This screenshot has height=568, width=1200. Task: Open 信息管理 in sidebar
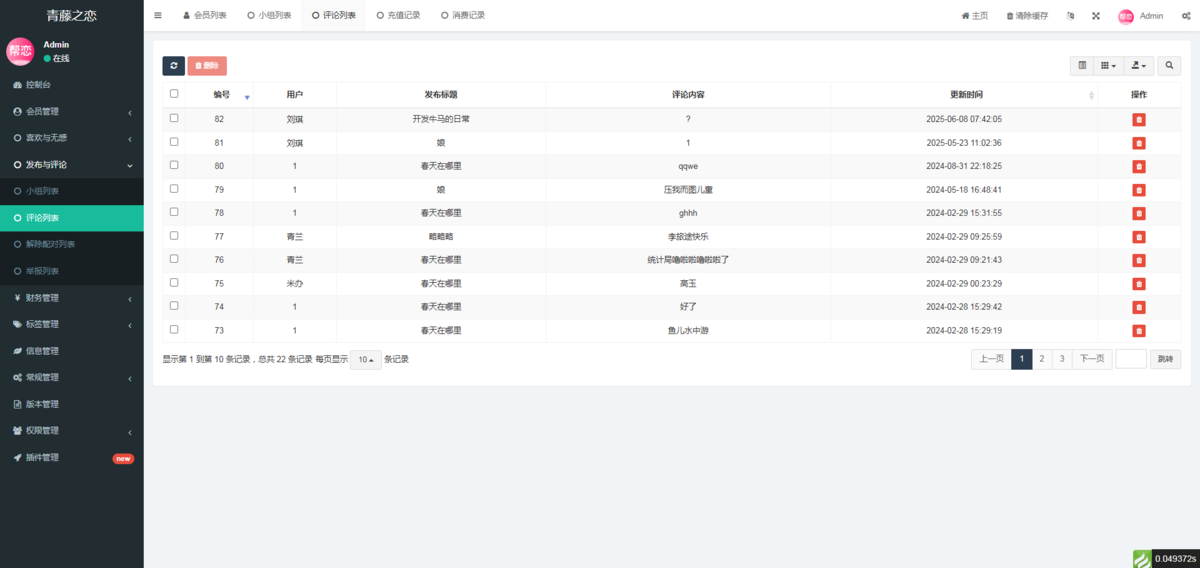[x=72, y=351]
